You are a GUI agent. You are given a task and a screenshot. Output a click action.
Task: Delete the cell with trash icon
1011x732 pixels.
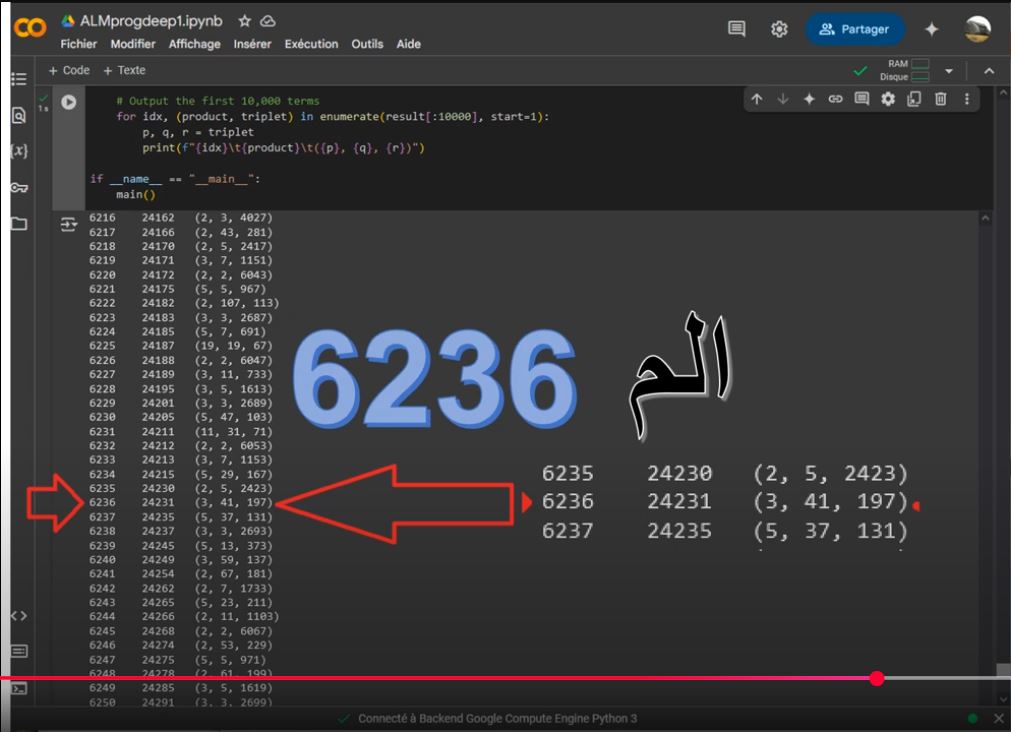click(941, 99)
